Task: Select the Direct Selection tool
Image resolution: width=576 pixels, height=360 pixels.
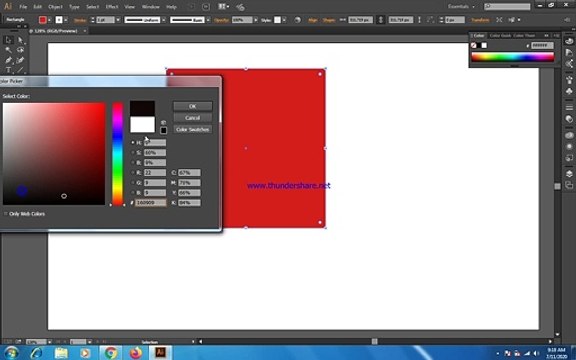Action: point(20,40)
